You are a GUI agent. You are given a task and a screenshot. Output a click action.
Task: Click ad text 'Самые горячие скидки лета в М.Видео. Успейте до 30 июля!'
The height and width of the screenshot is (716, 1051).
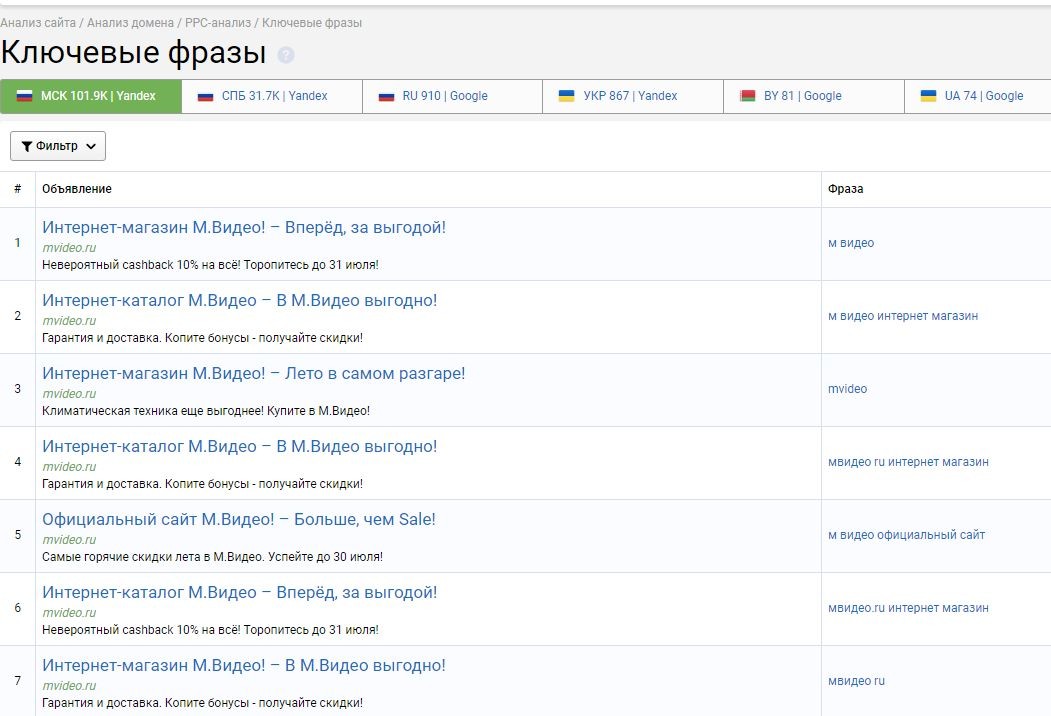coord(212,557)
